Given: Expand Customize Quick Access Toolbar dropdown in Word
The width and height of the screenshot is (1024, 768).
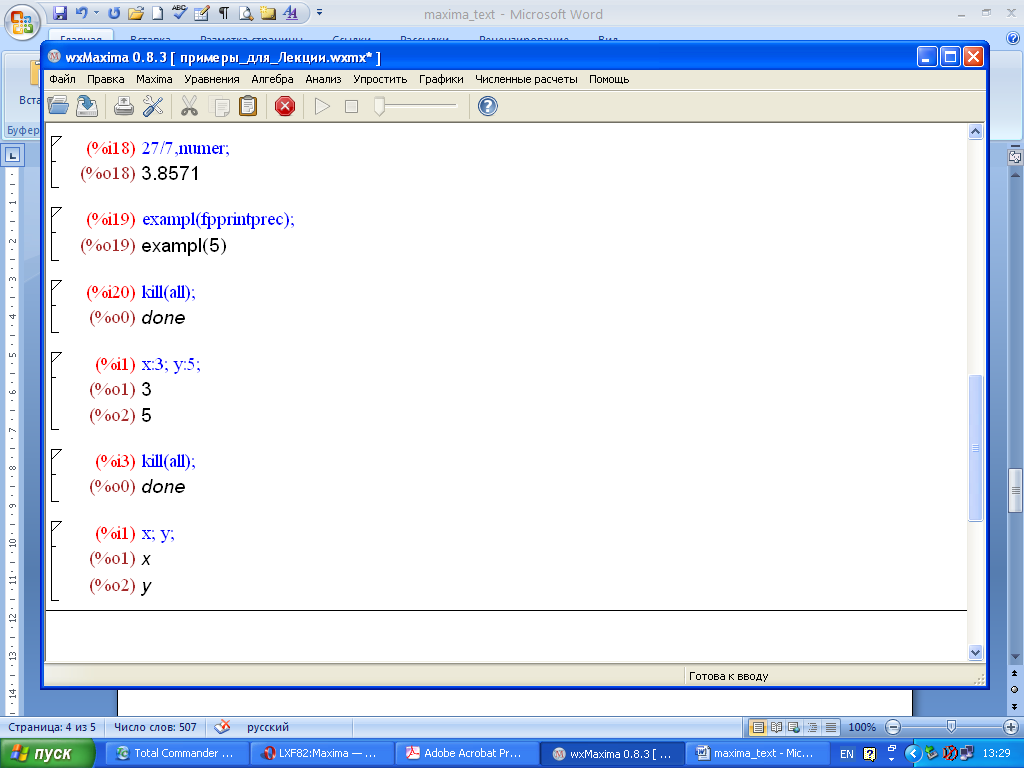Looking at the screenshot, I should pos(319,12).
